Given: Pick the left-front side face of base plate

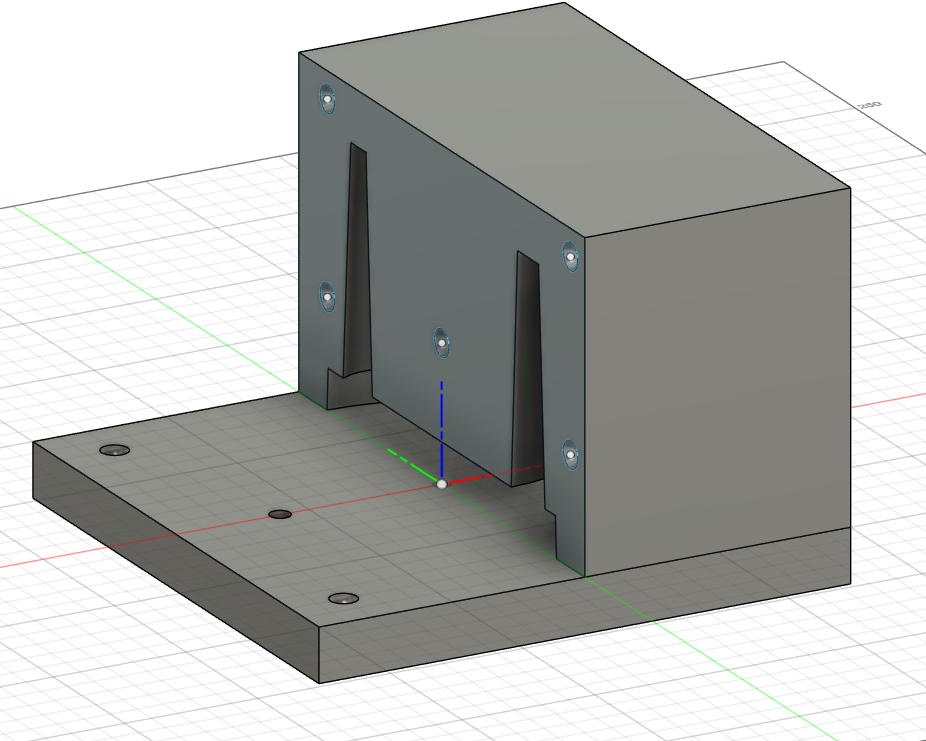Looking at the screenshot, I should tap(170, 560).
